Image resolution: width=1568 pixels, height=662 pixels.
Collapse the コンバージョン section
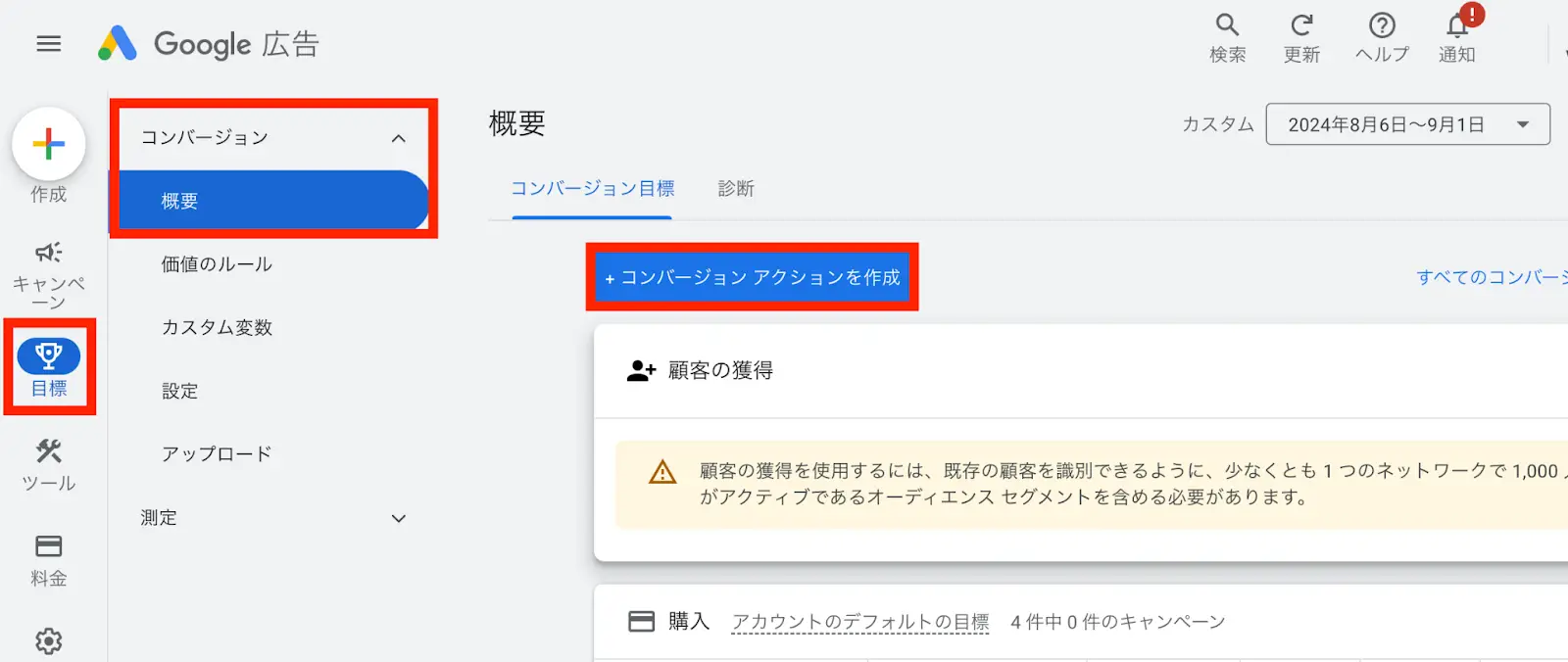click(x=398, y=138)
